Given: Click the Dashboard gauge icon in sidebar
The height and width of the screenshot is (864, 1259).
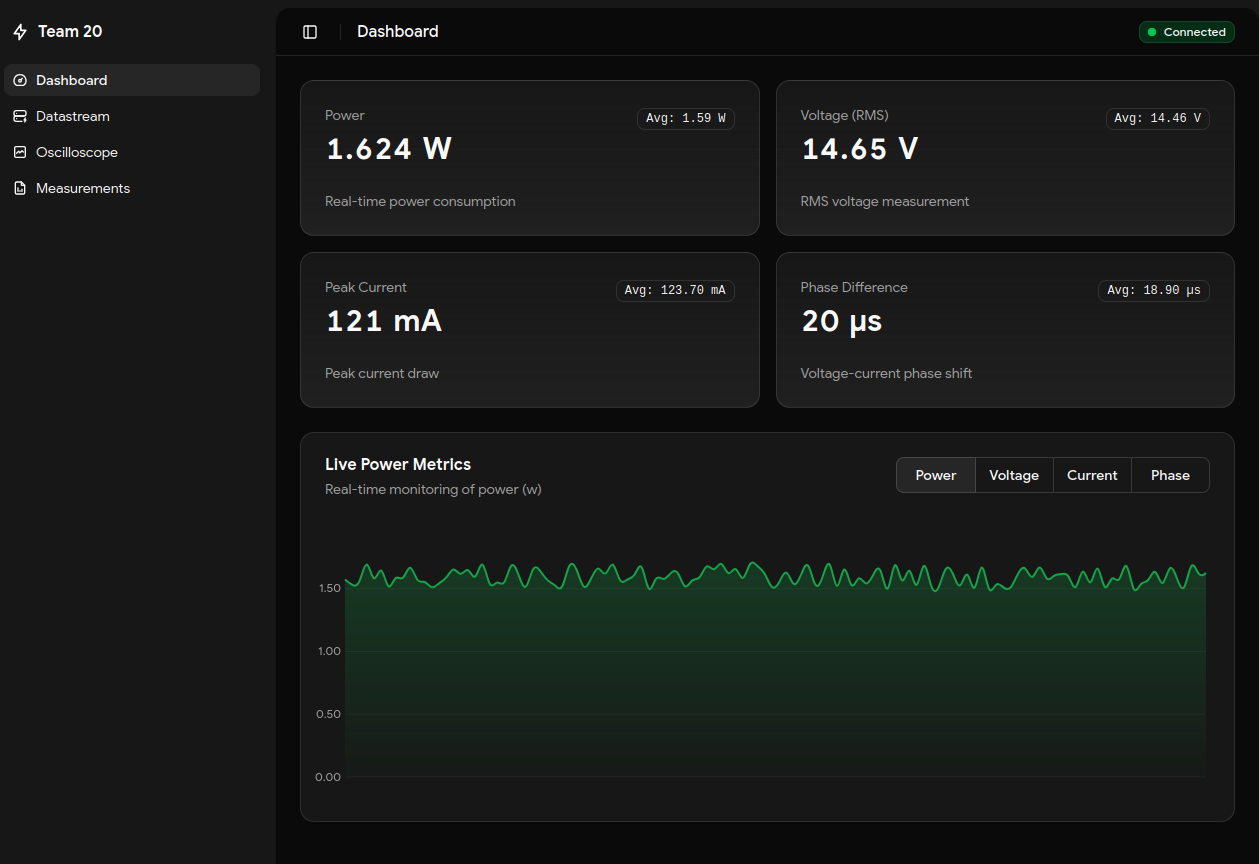Looking at the screenshot, I should click(x=20, y=80).
